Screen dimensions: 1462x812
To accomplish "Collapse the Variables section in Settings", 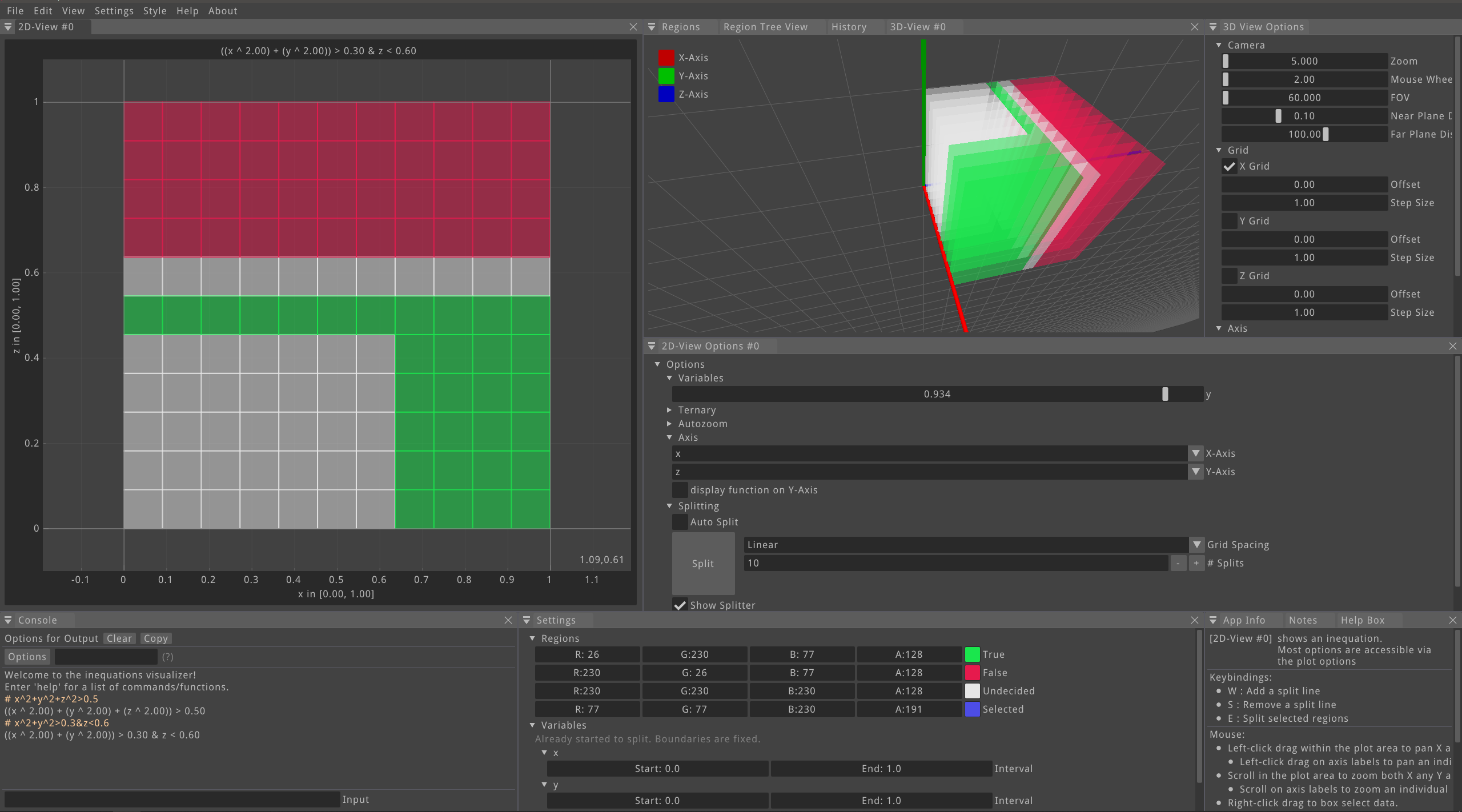I will [532, 725].
